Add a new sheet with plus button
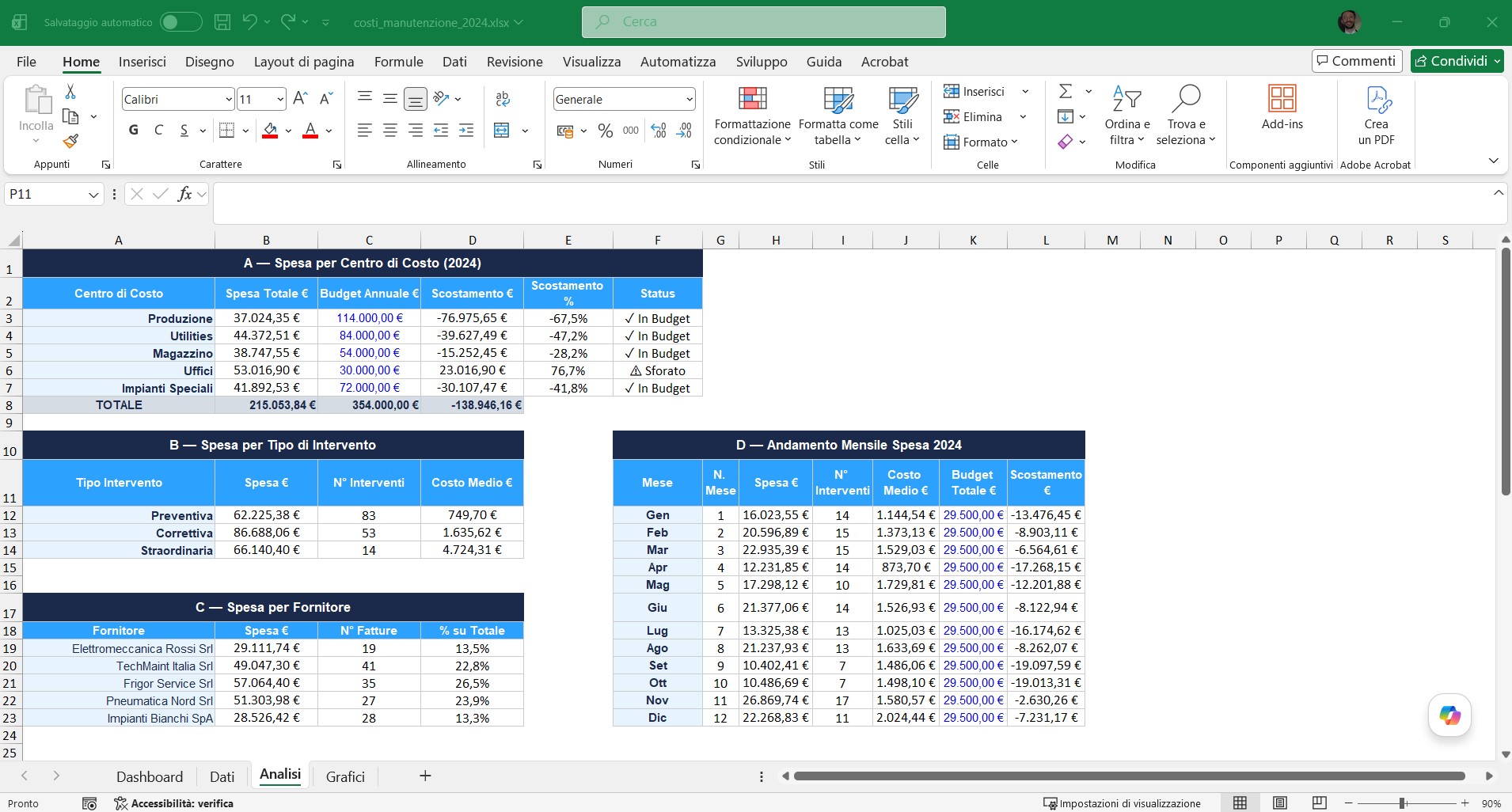This screenshot has height=812, width=1512. 425,776
